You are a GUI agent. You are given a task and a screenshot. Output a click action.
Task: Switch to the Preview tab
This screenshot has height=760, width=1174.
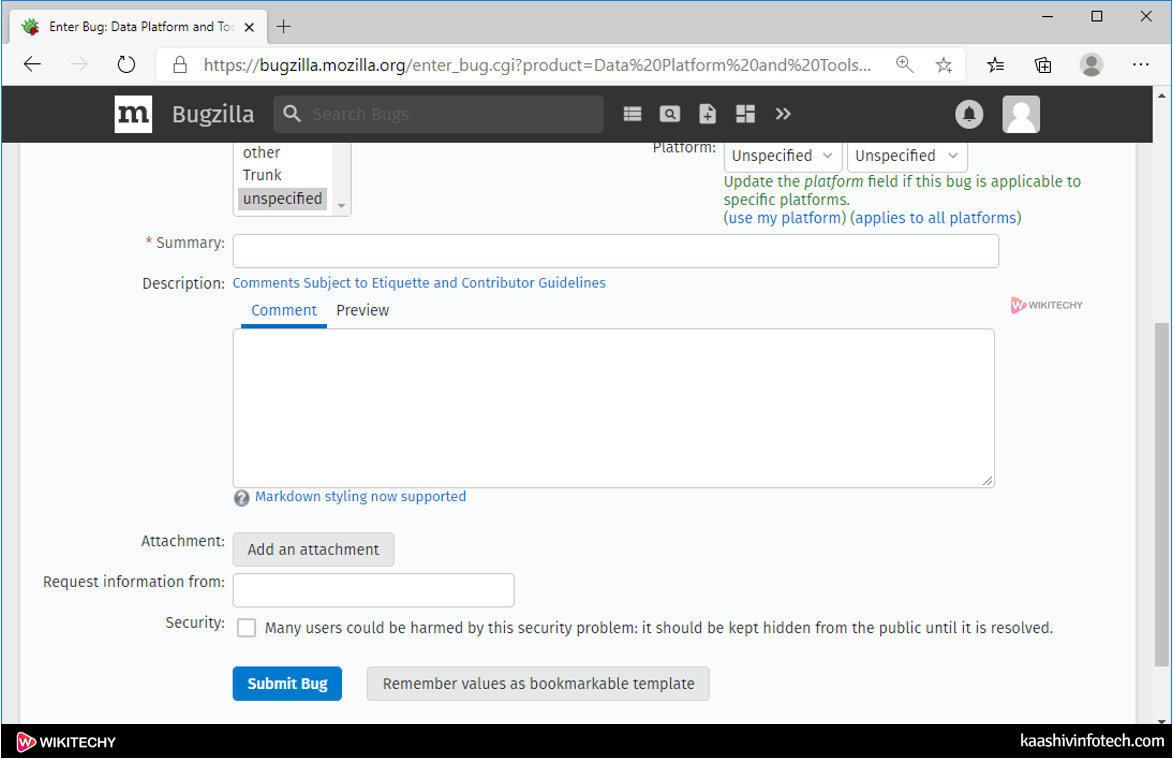362,310
